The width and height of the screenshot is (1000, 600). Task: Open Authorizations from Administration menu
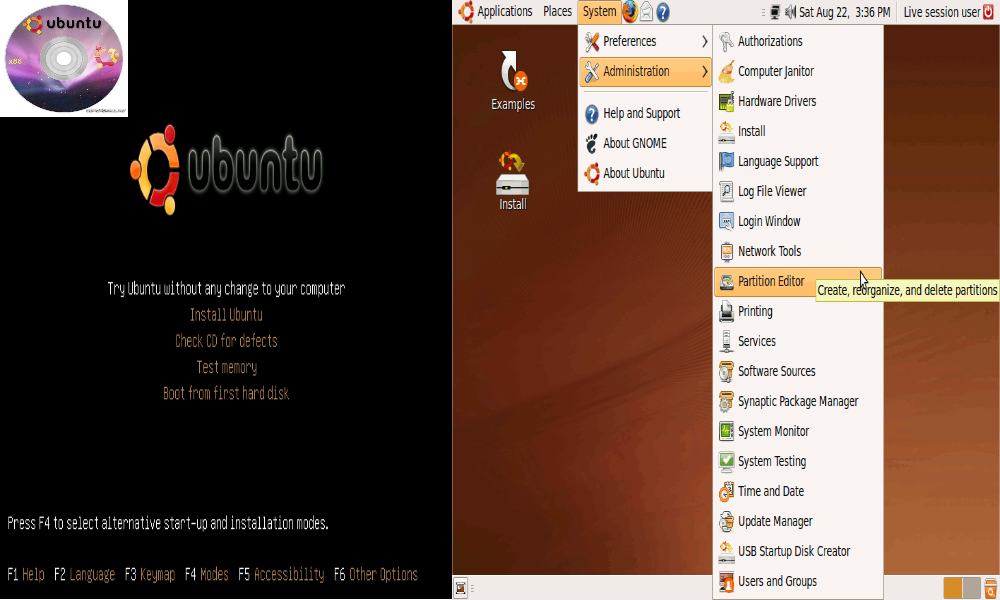point(798,41)
